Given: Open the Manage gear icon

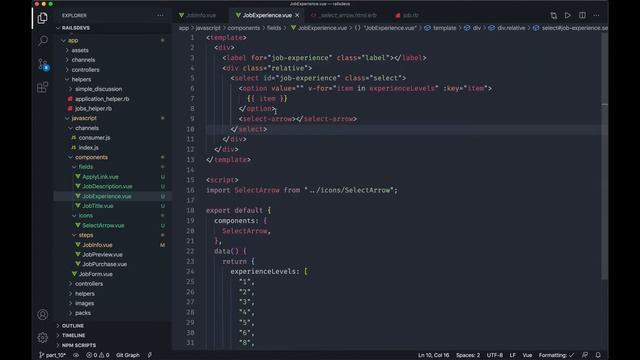Looking at the screenshot, I should click(x=42, y=337).
